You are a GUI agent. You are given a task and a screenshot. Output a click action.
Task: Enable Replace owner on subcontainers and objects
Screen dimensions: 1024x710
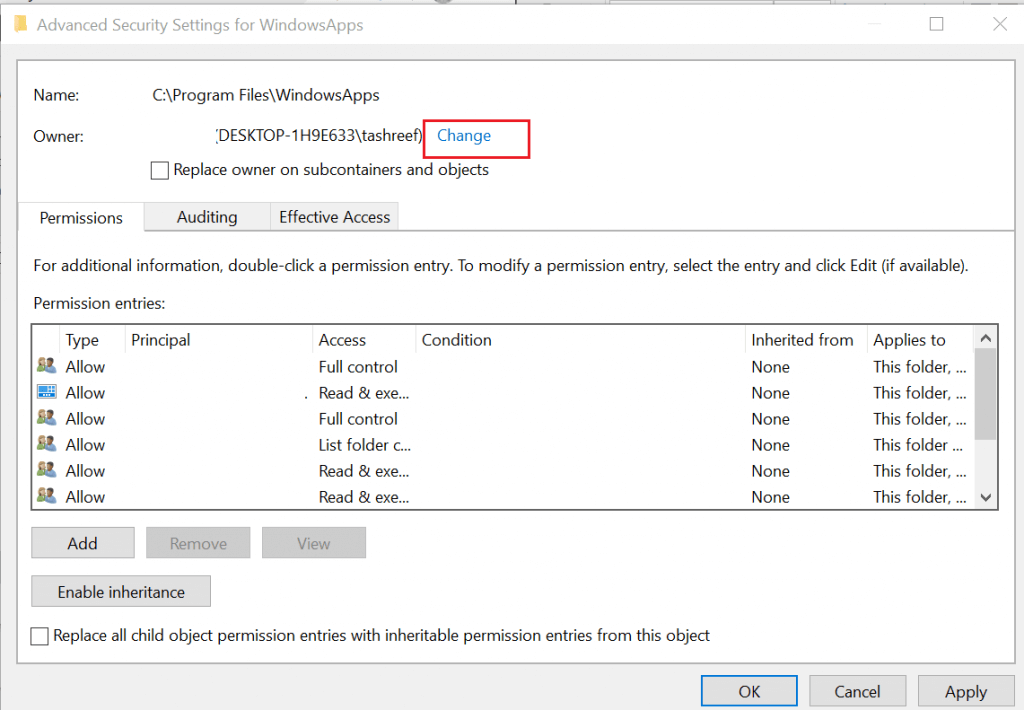(x=160, y=171)
